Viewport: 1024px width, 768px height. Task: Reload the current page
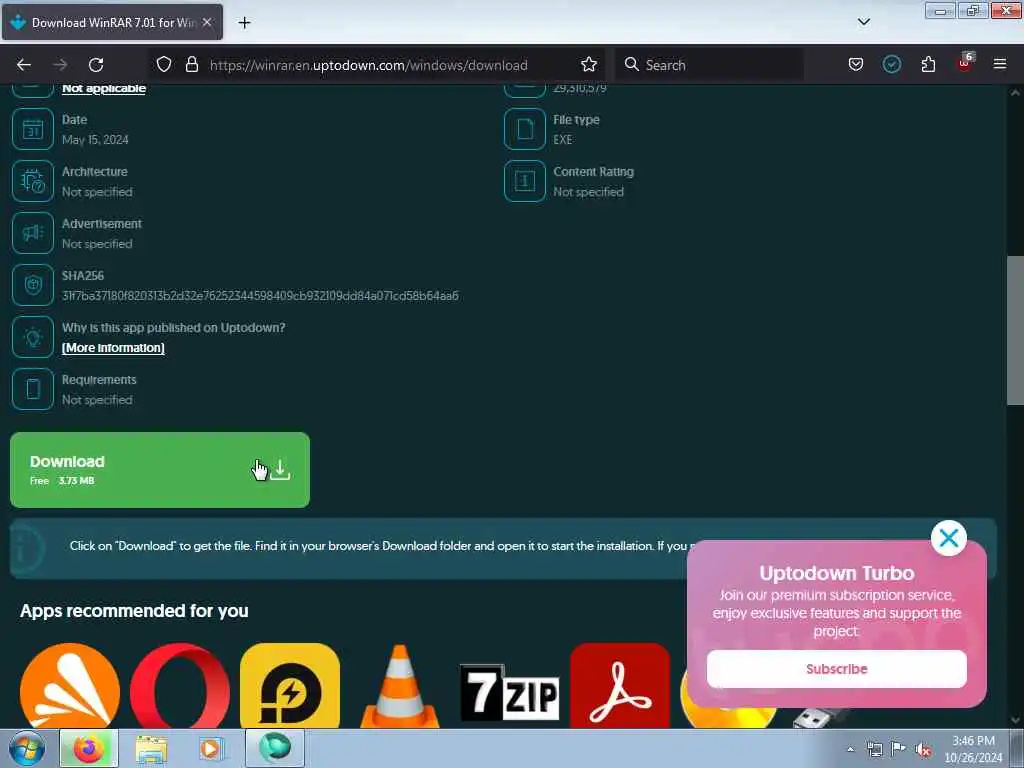[96, 65]
